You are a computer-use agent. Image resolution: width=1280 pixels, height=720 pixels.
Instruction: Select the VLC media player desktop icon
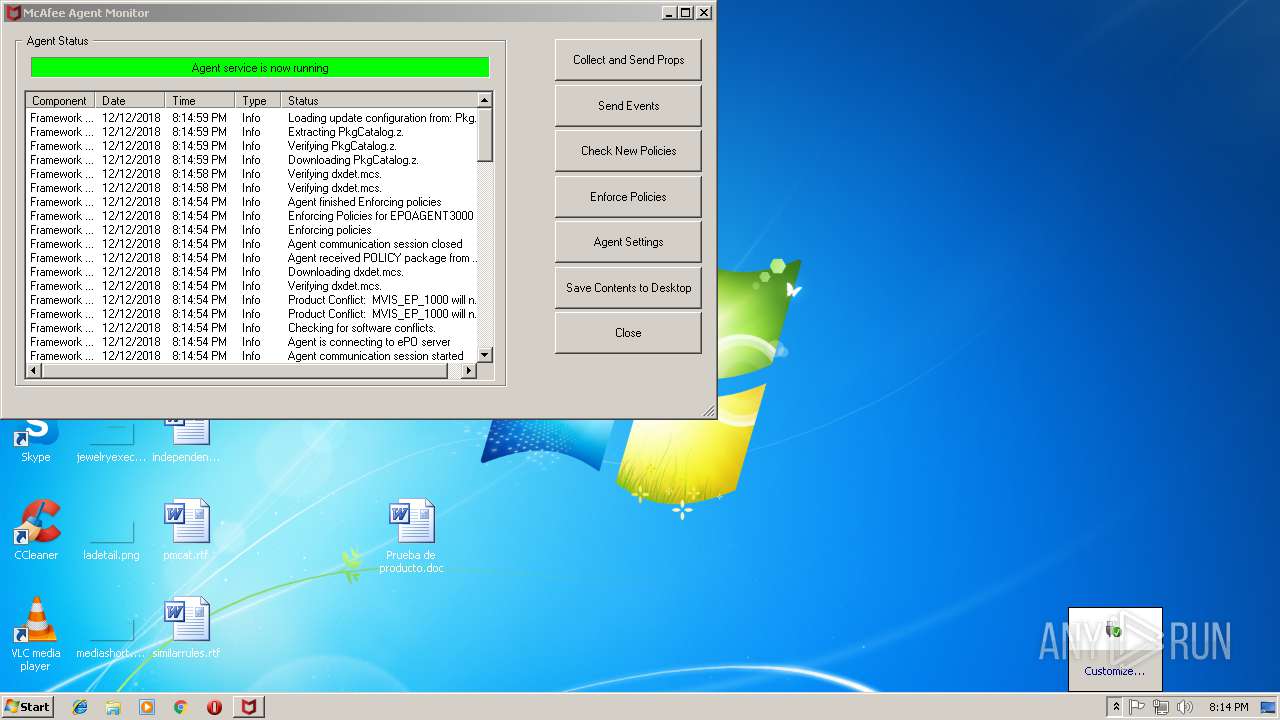36,634
